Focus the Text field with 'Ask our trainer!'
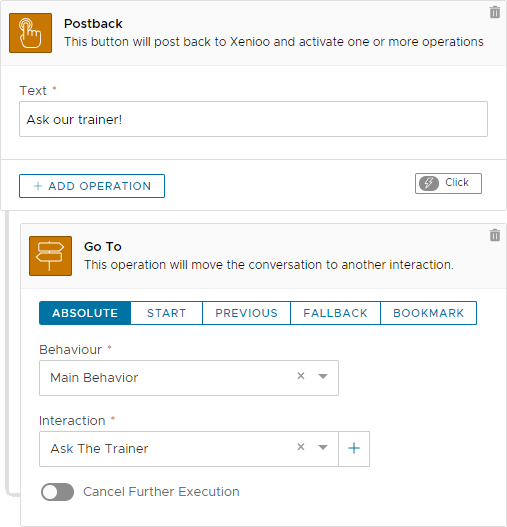This screenshot has width=507, height=527. [253, 119]
